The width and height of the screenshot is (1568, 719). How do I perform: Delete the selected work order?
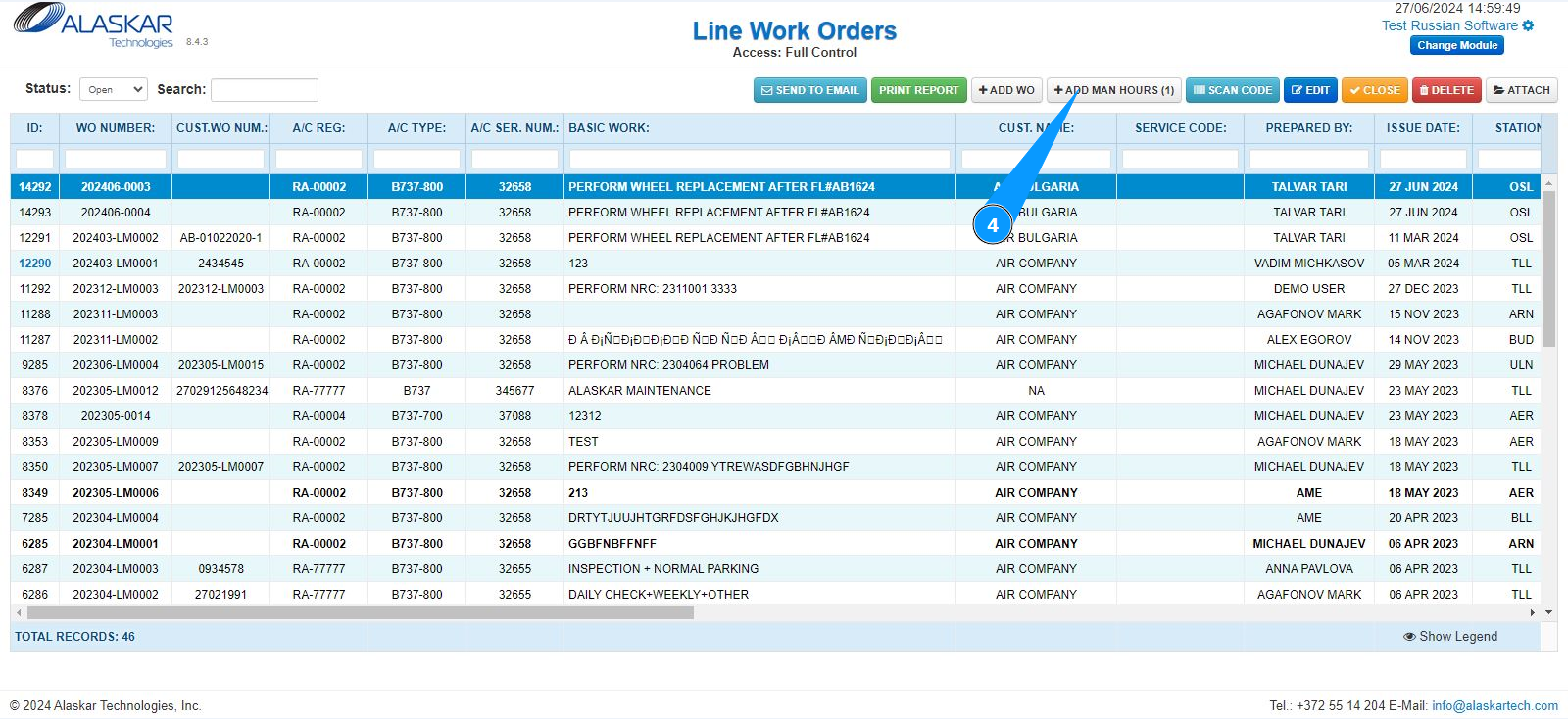pyautogui.click(x=1446, y=90)
